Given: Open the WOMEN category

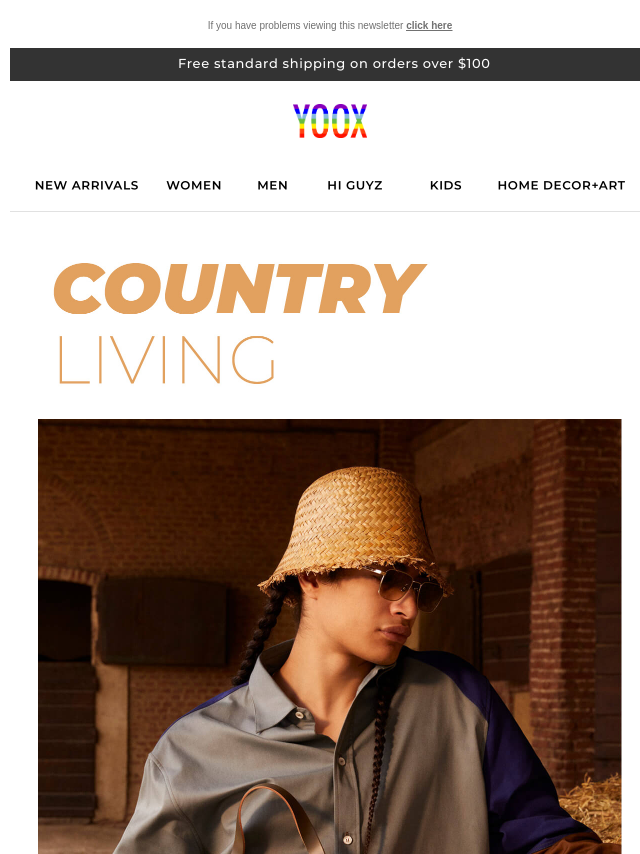Looking at the screenshot, I should tap(194, 185).
